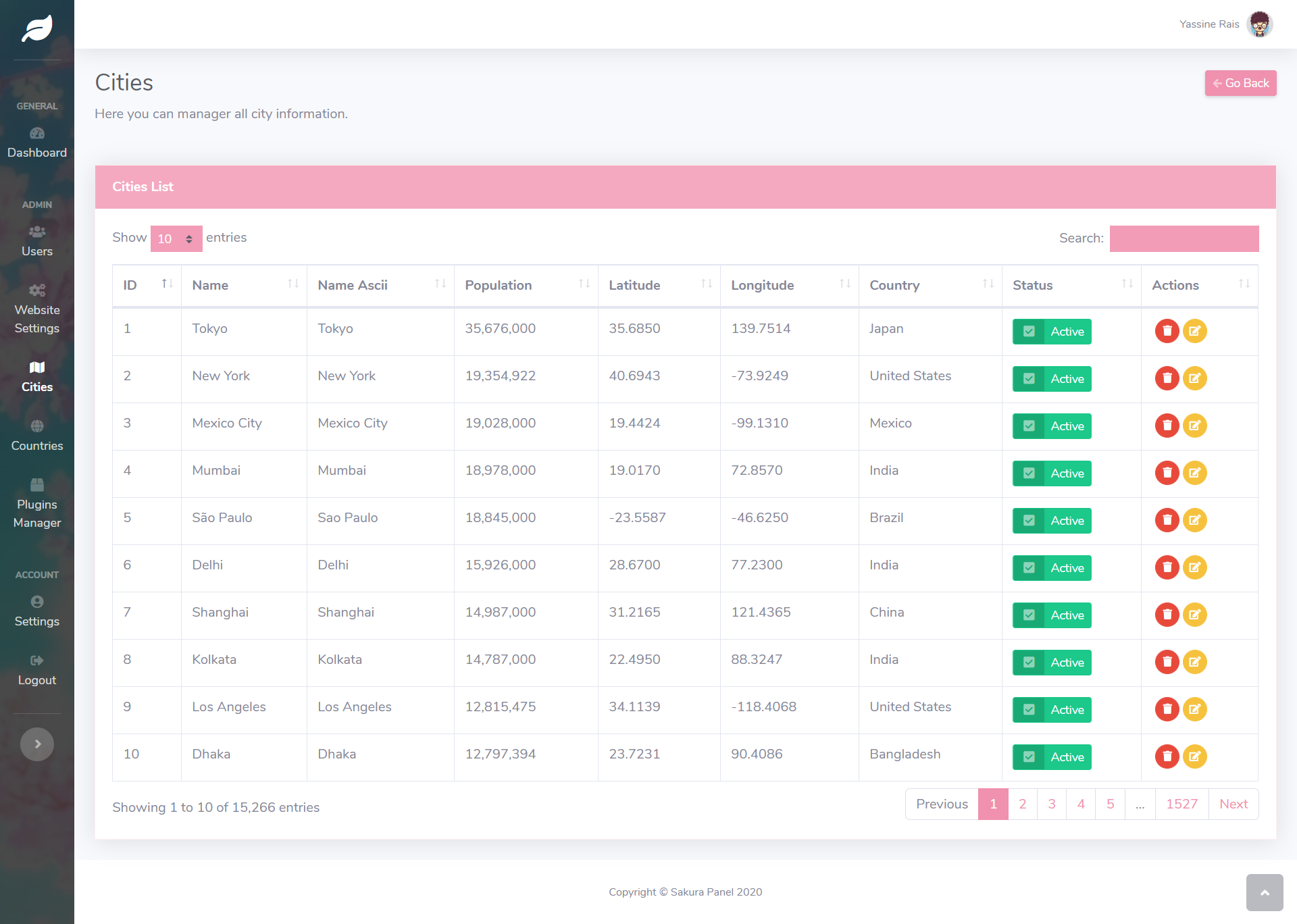Sort table by Country column

point(930,285)
